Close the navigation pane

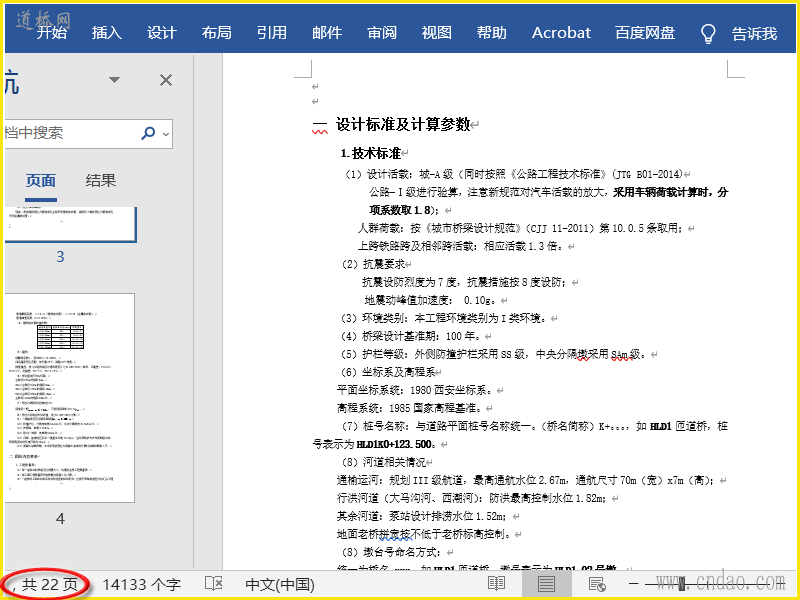[x=166, y=80]
